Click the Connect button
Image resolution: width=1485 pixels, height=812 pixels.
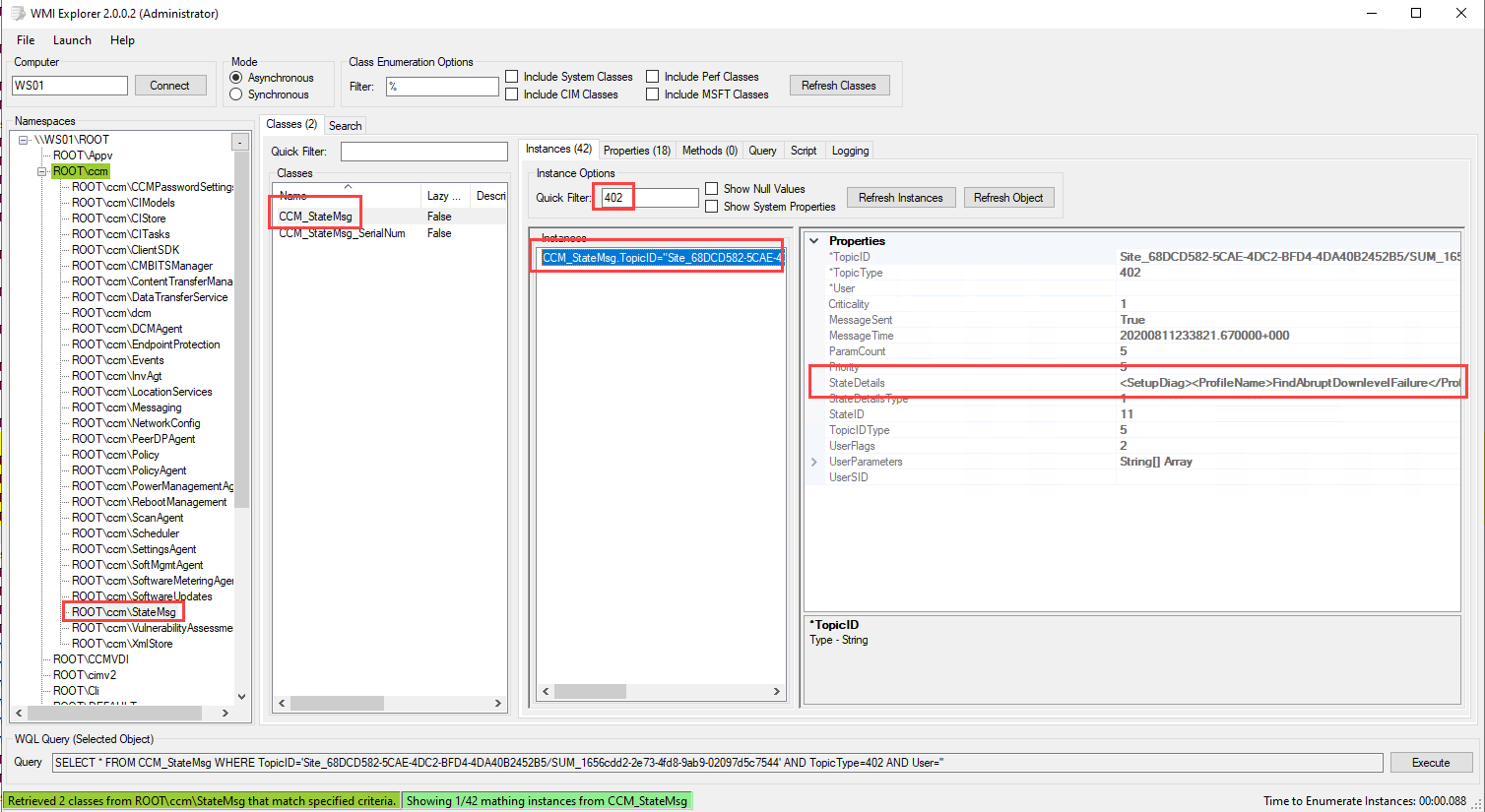pos(170,86)
